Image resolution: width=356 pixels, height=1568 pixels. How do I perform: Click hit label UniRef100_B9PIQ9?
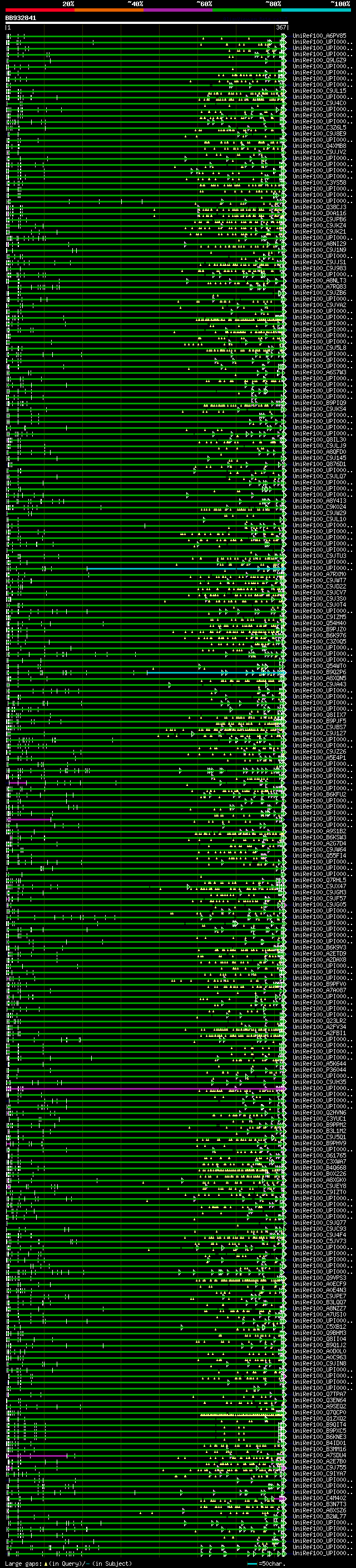[319, 403]
